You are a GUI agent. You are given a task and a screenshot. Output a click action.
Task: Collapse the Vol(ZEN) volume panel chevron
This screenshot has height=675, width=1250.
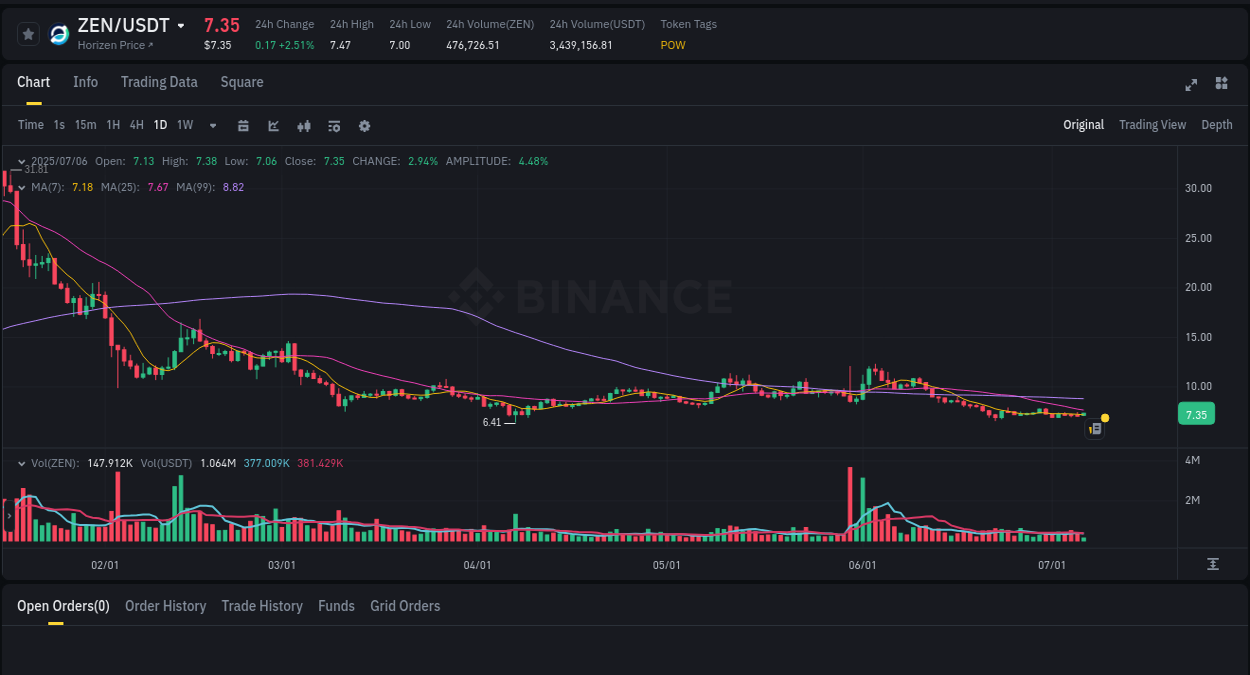coord(21,463)
